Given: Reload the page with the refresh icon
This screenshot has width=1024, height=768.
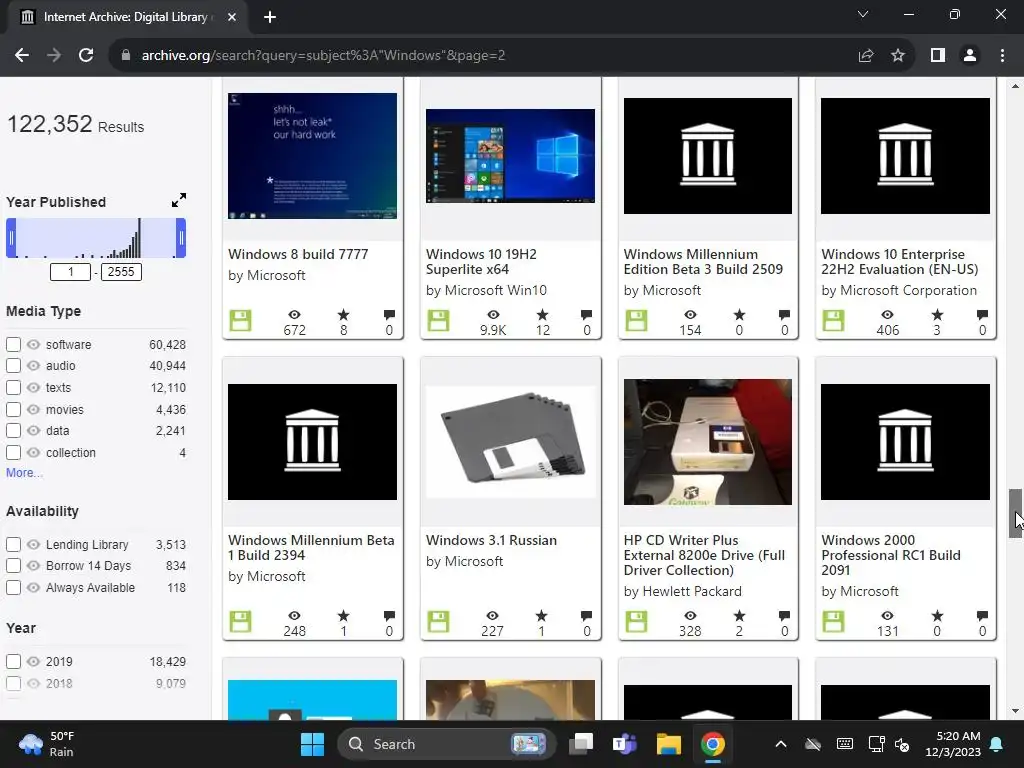Looking at the screenshot, I should (86, 55).
